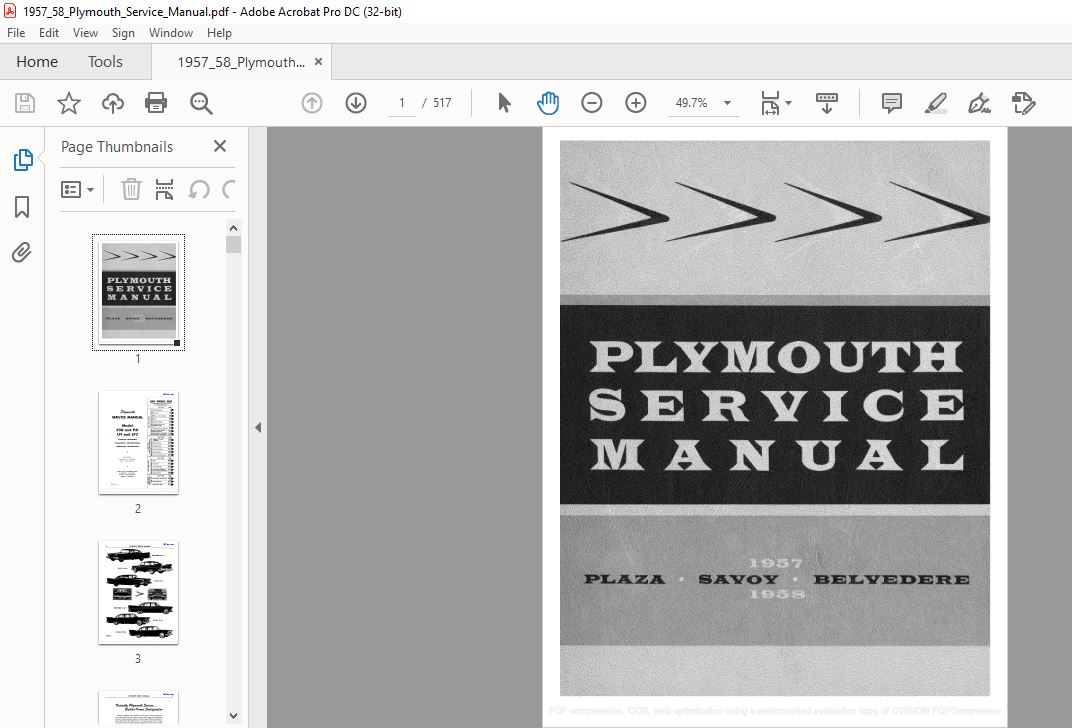Viewport: 1072px width, 728px height.
Task: Open the File menu
Action: click(x=16, y=33)
